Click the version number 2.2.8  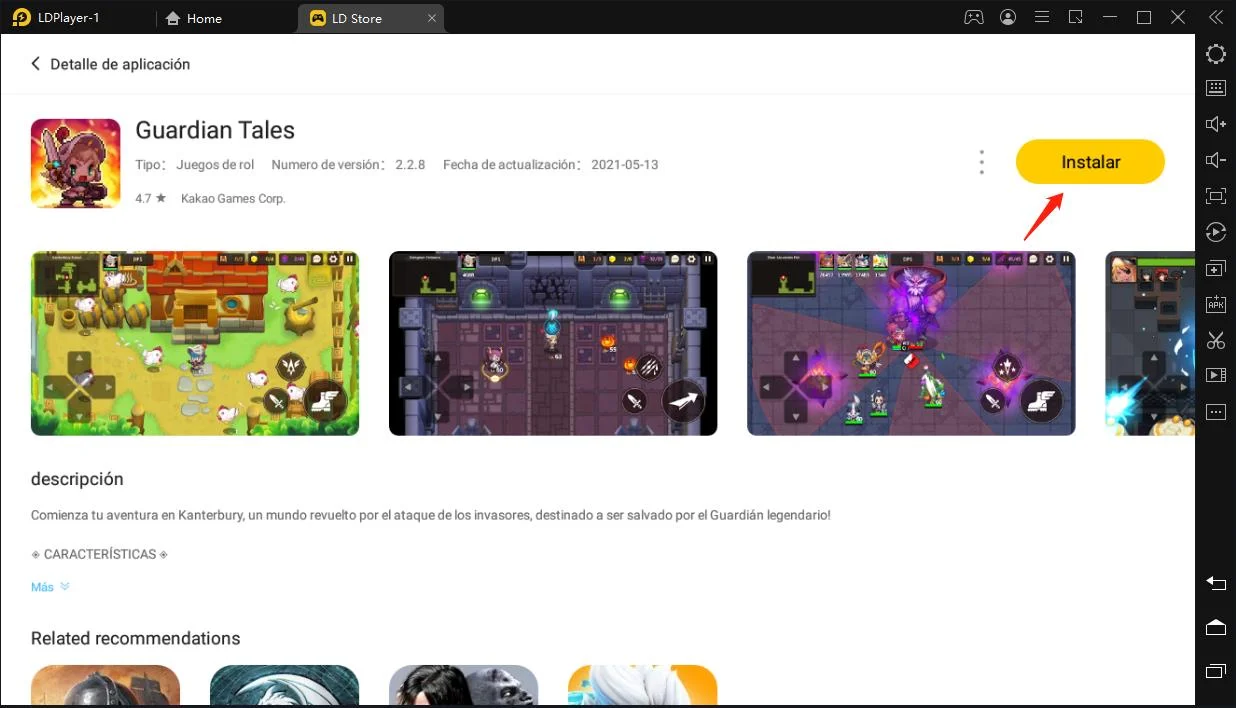pos(411,165)
